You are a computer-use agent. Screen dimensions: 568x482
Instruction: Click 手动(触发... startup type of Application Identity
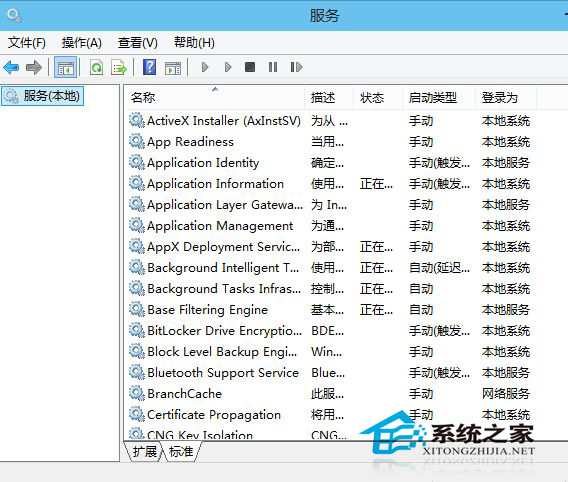439,163
